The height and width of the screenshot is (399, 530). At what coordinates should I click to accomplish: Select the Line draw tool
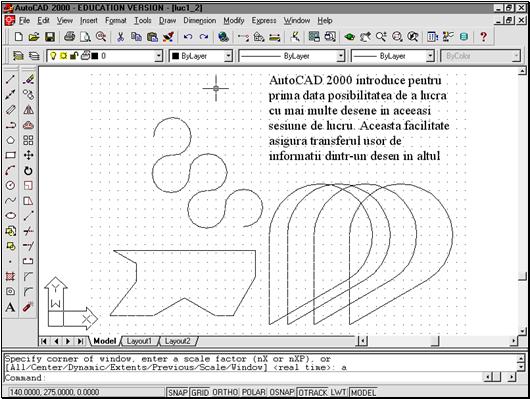pyautogui.click(x=10, y=79)
